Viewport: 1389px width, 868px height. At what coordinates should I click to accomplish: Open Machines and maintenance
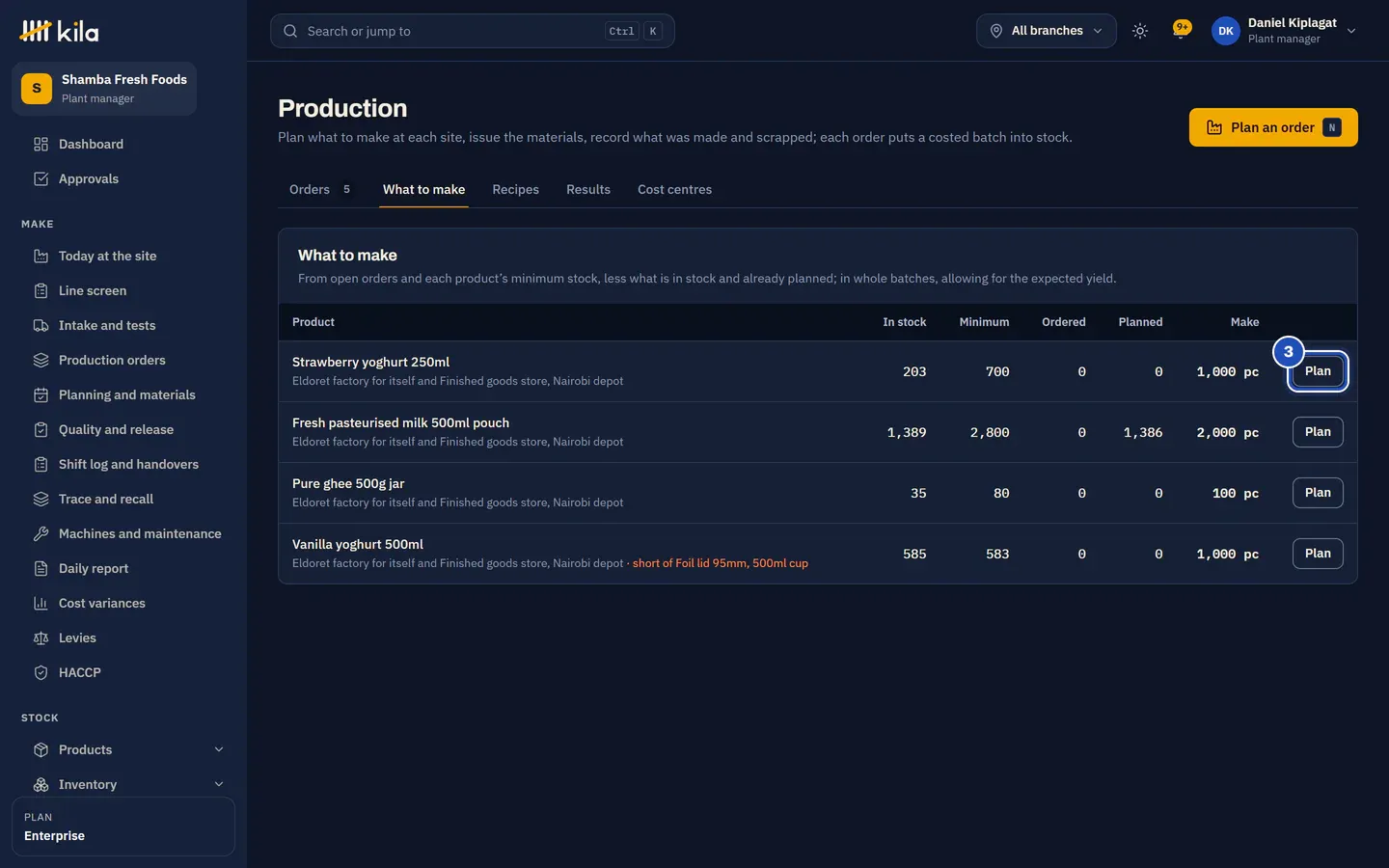pos(123,534)
